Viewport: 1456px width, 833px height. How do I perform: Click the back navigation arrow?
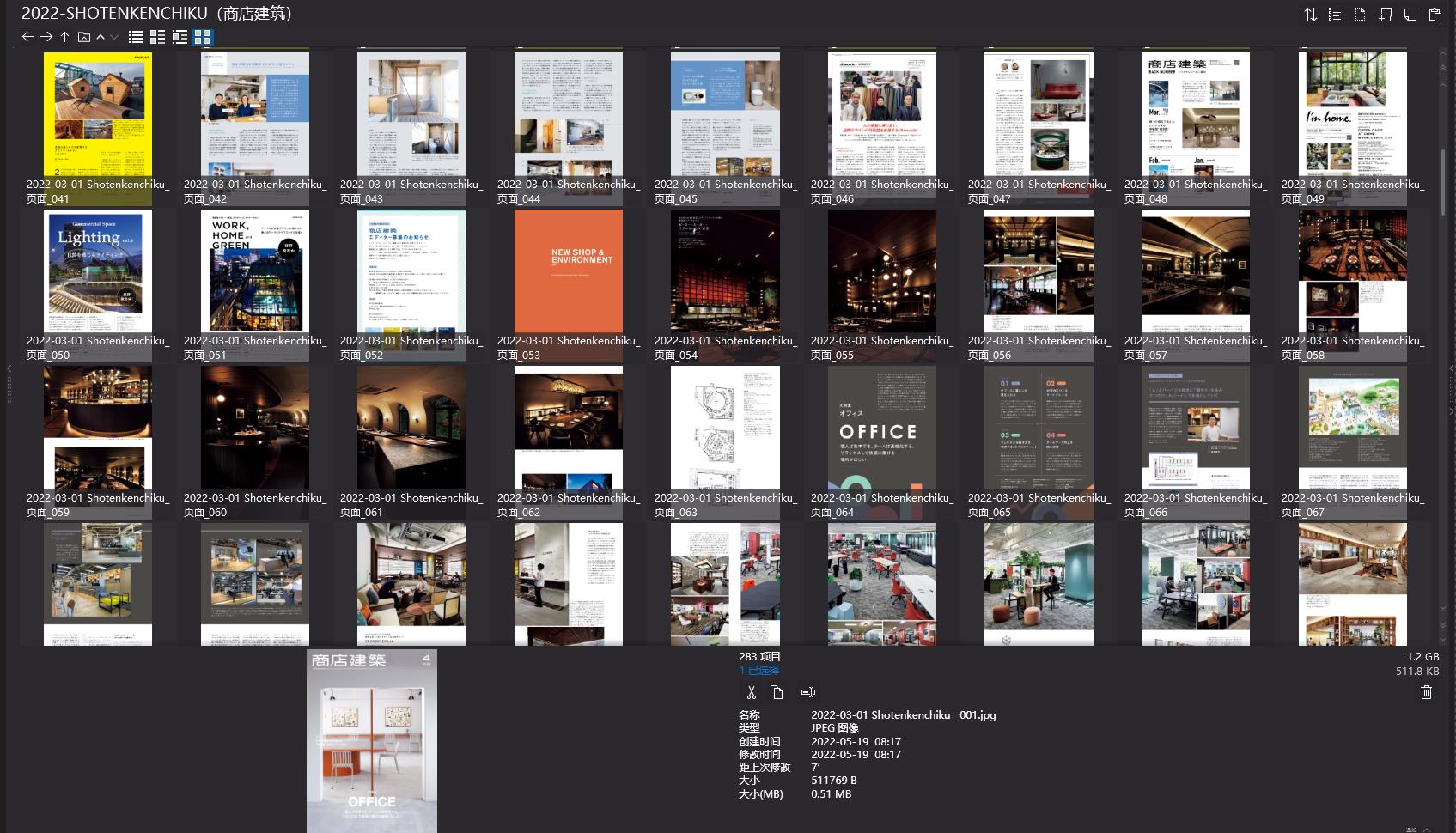(x=27, y=37)
